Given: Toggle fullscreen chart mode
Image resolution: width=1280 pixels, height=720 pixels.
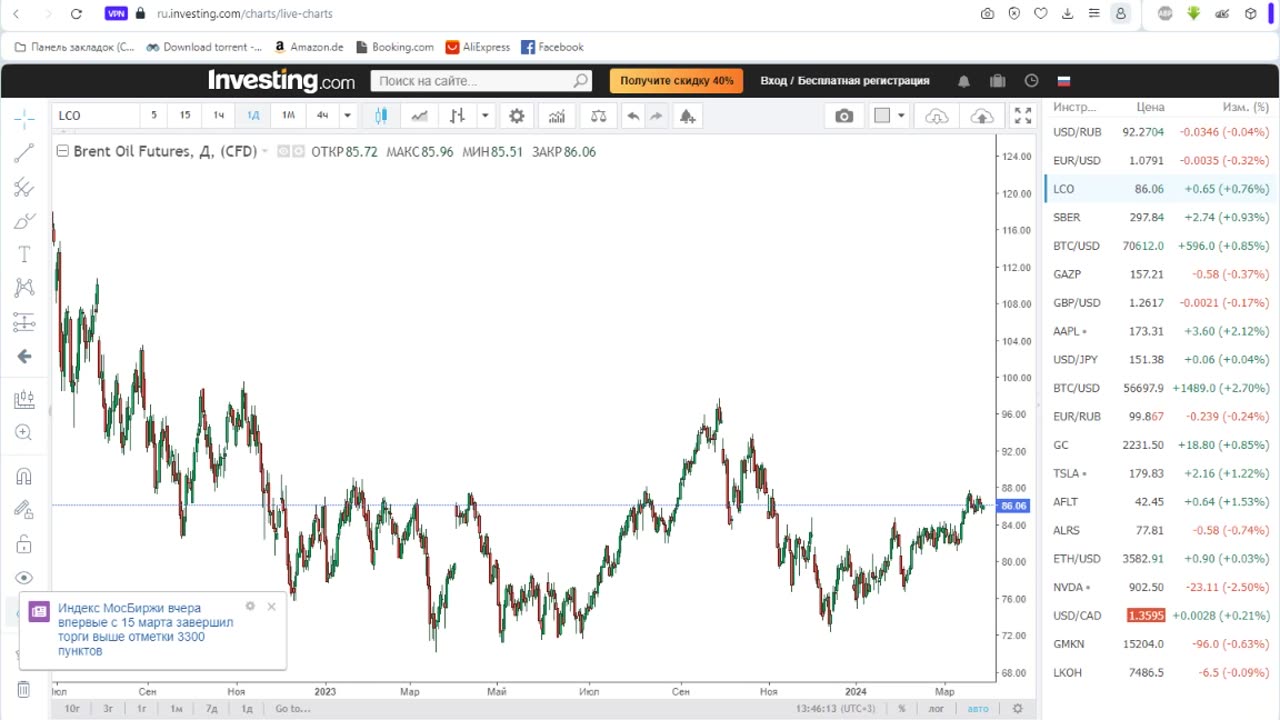Looking at the screenshot, I should coord(1023,116).
